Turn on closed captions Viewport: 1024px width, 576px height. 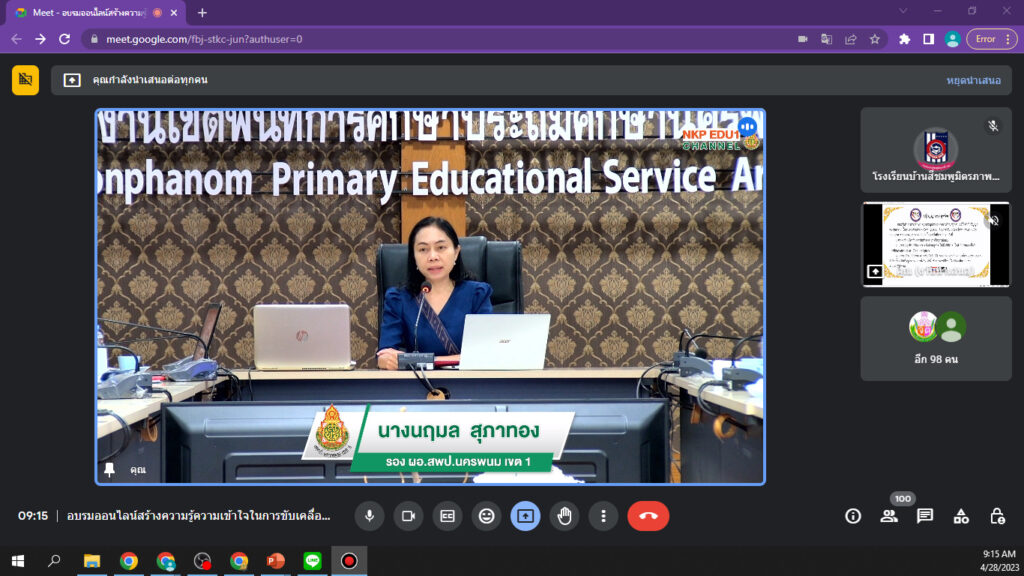point(447,516)
